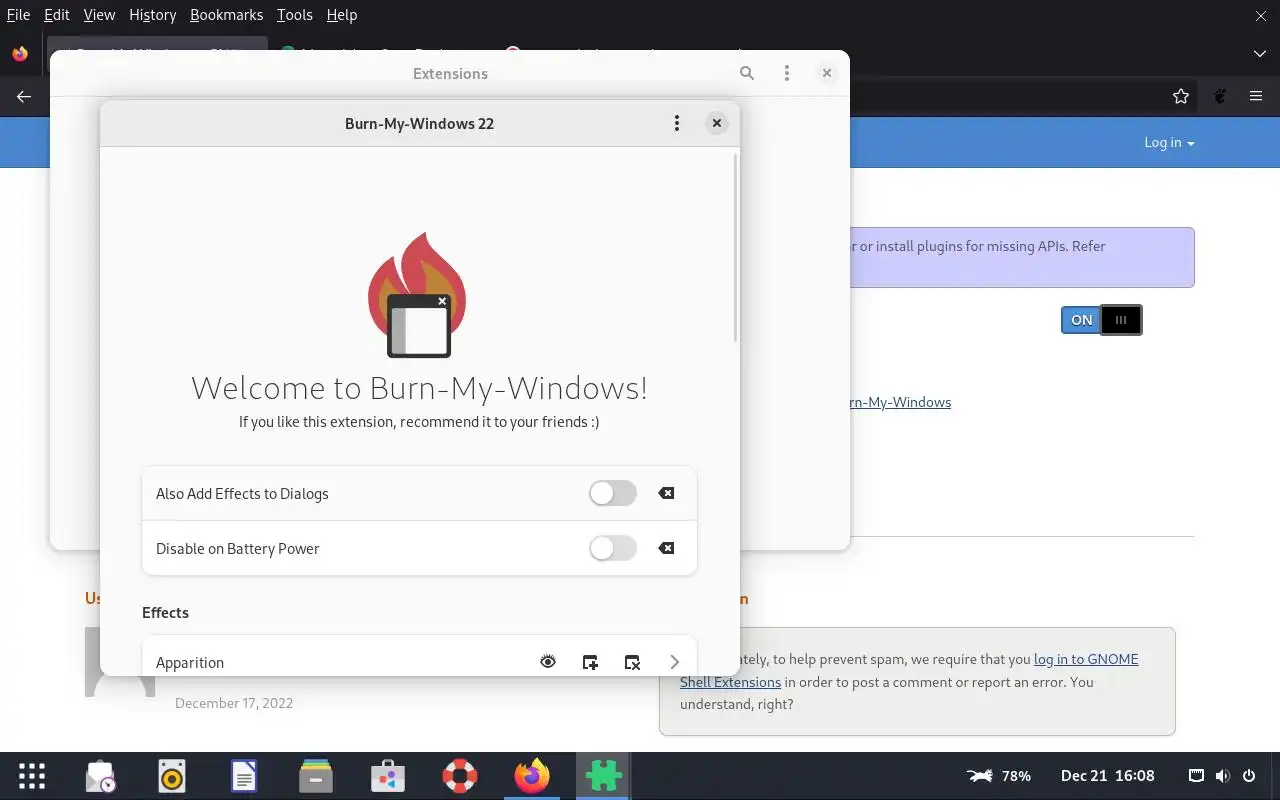Click the 'Effects' section heading
The image size is (1280, 800).
[x=165, y=612]
